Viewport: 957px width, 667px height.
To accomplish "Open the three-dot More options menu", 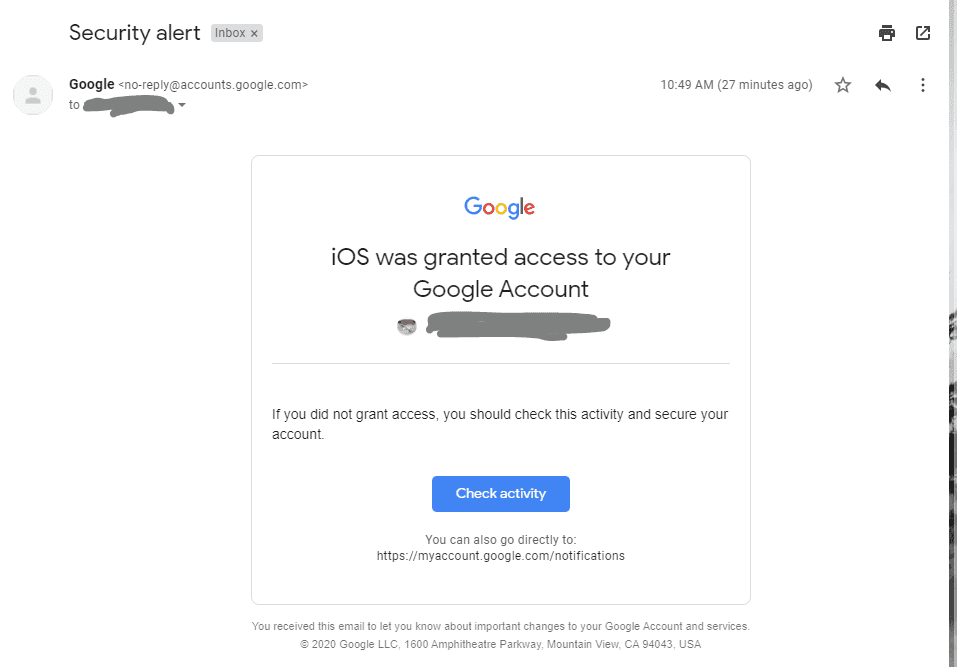I will [923, 85].
